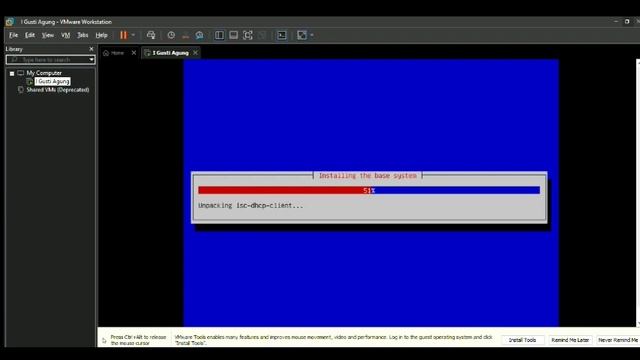Click the console view toolbar icon
The width and height of the screenshot is (640, 360).
(282, 35)
